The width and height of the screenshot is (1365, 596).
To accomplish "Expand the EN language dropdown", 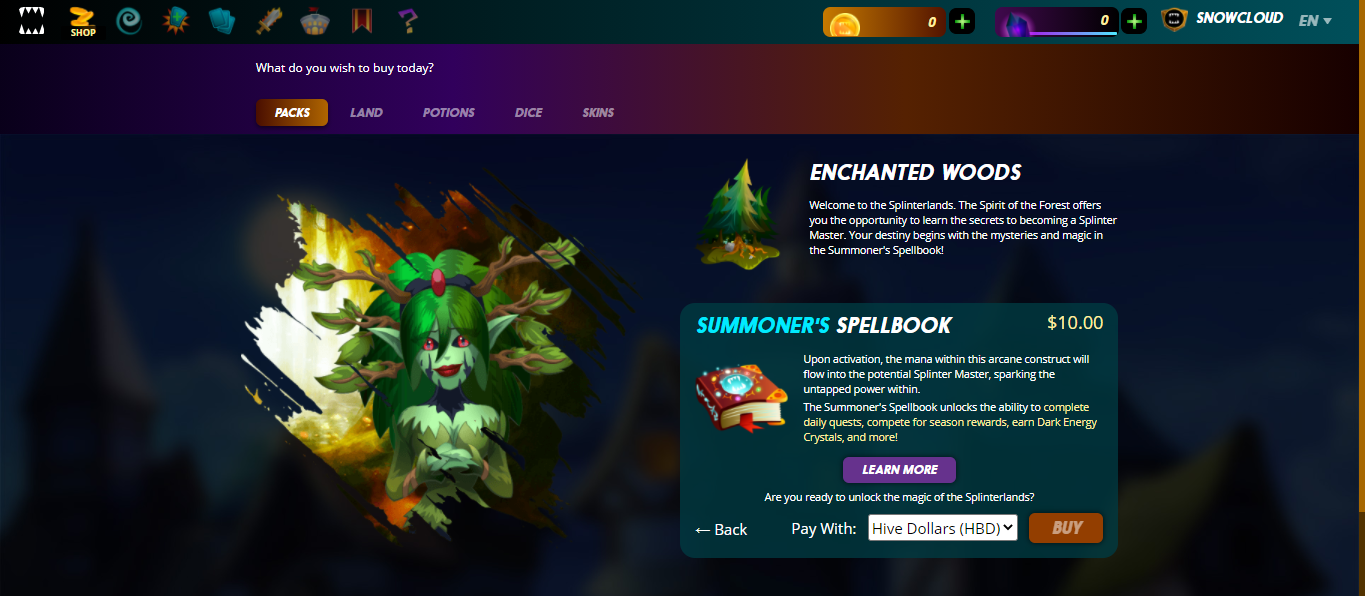I will pyautogui.click(x=1315, y=20).
